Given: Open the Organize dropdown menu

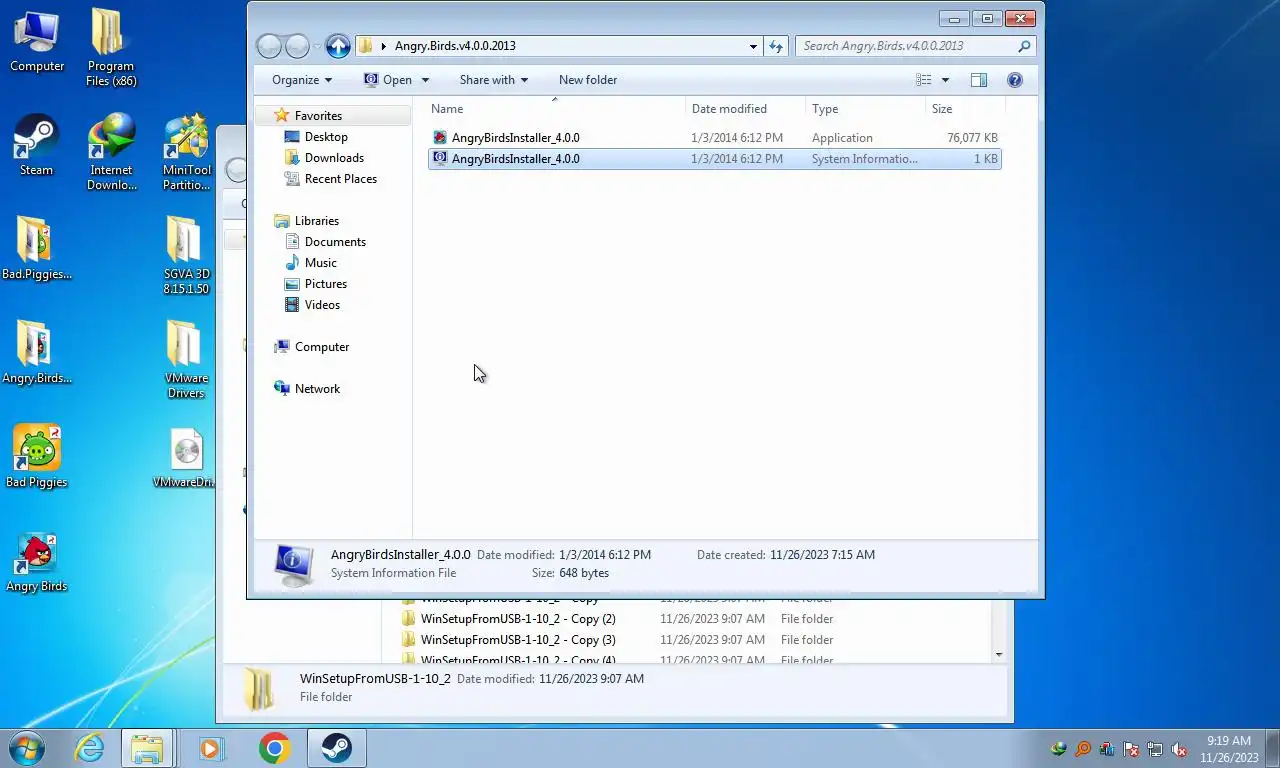Looking at the screenshot, I should 301,80.
